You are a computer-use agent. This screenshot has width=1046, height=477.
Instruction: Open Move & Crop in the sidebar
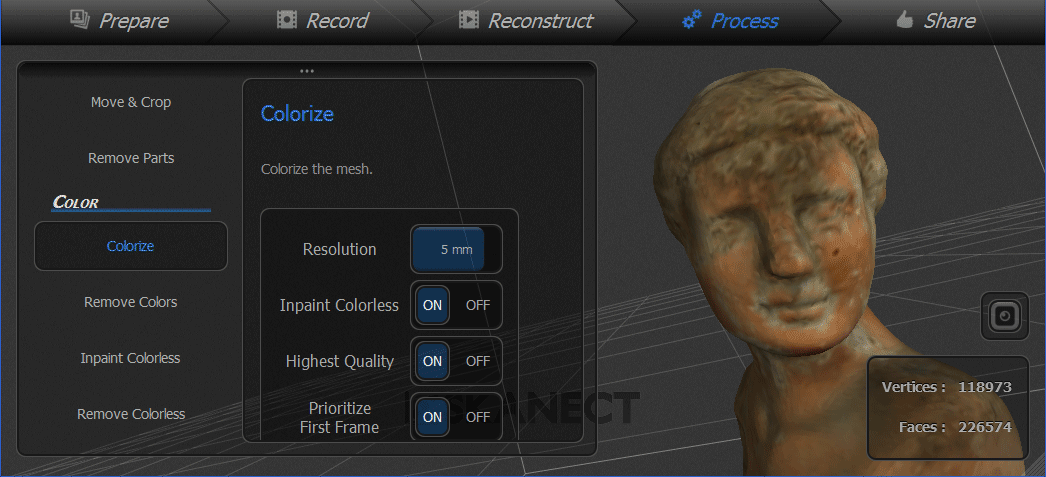pyautogui.click(x=131, y=102)
